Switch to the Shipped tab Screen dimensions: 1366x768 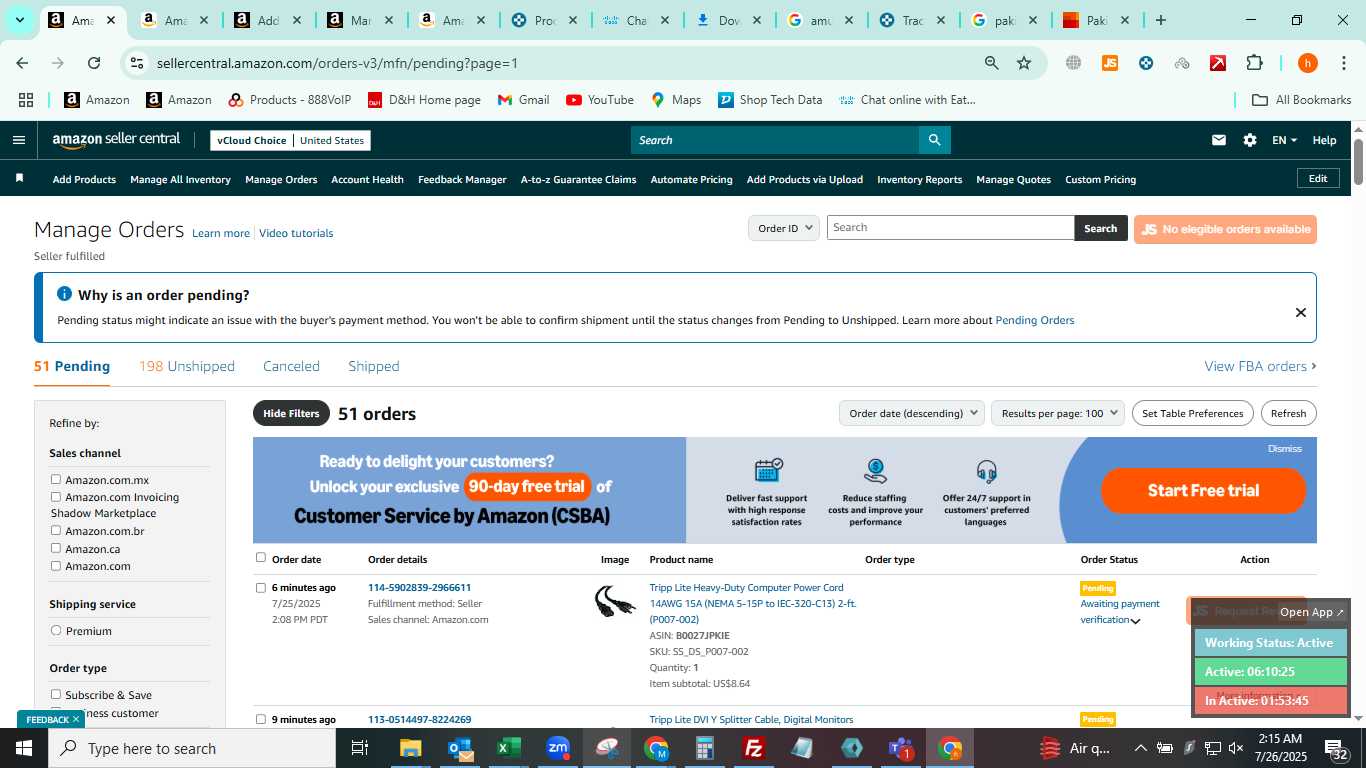(x=374, y=366)
